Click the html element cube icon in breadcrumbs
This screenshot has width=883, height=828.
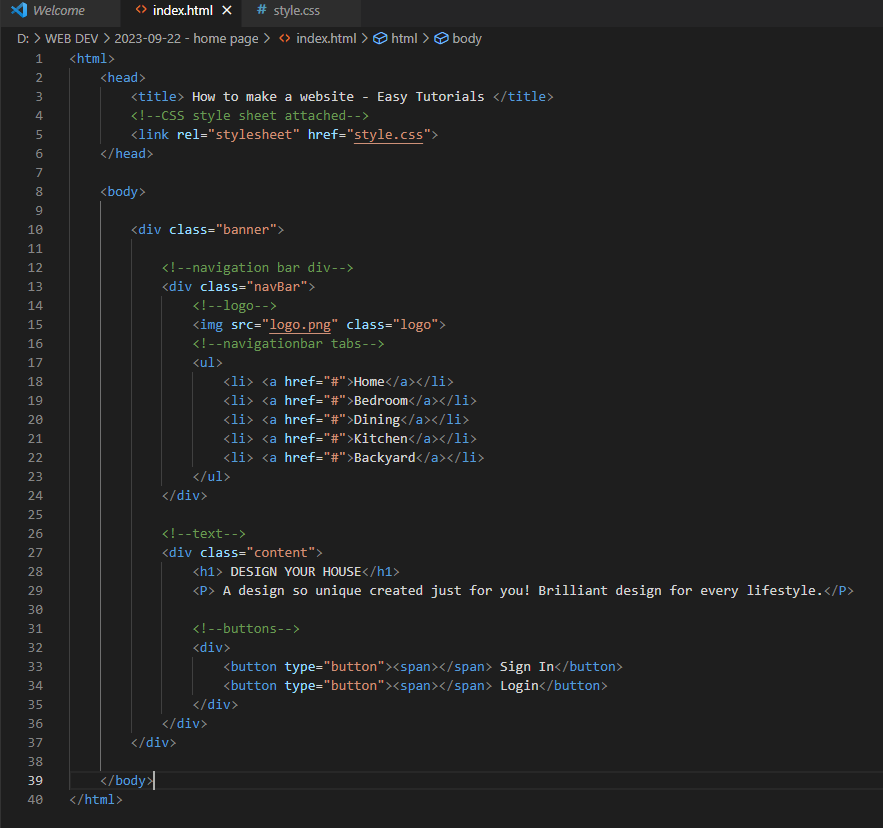[x=380, y=39]
